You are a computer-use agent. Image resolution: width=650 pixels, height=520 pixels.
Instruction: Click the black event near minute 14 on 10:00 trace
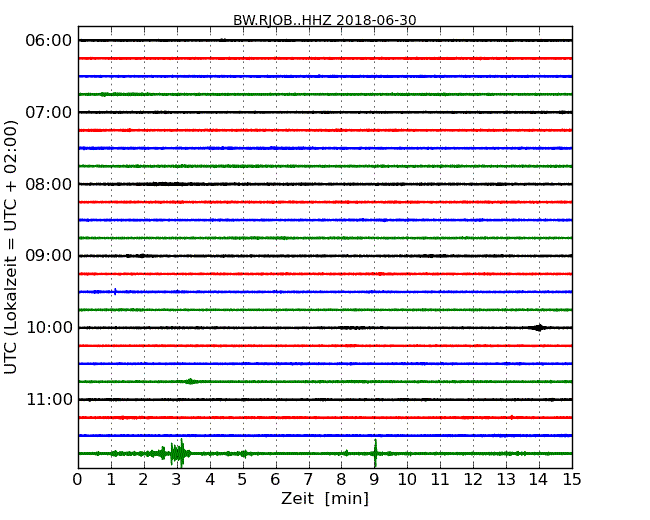point(539,328)
